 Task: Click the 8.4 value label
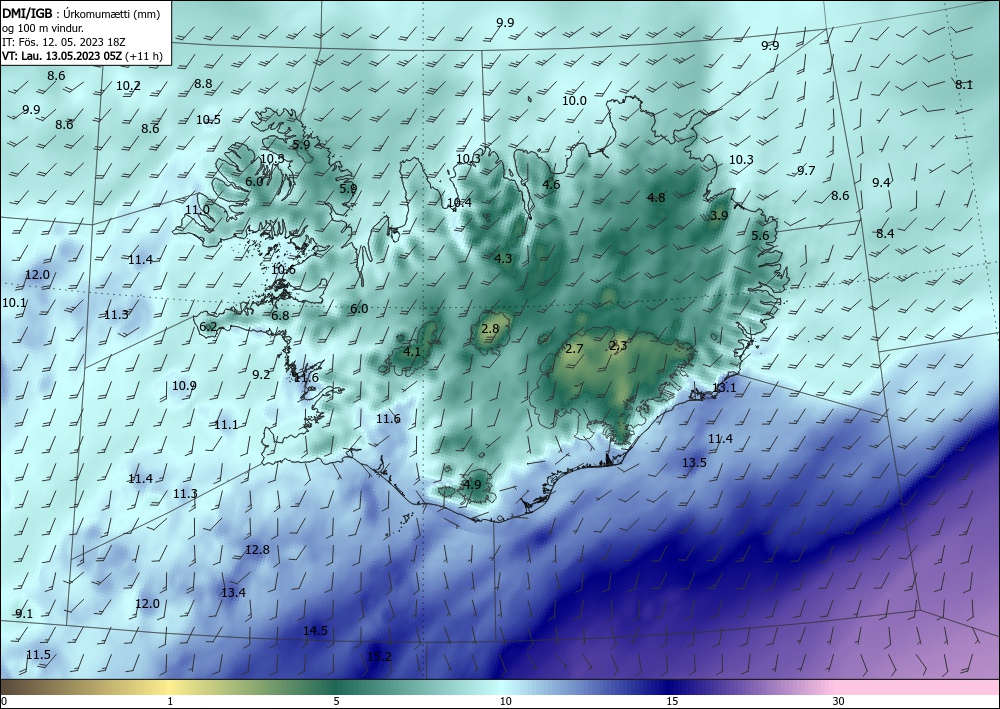tap(885, 234)
